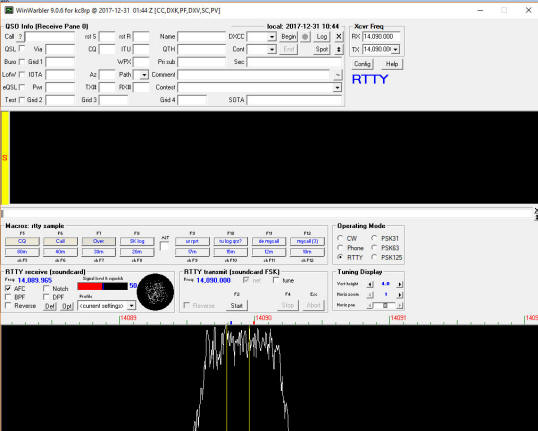Open the Contest dropdown
This screenshot has width=538, height=431.
[x=338, y=88]
